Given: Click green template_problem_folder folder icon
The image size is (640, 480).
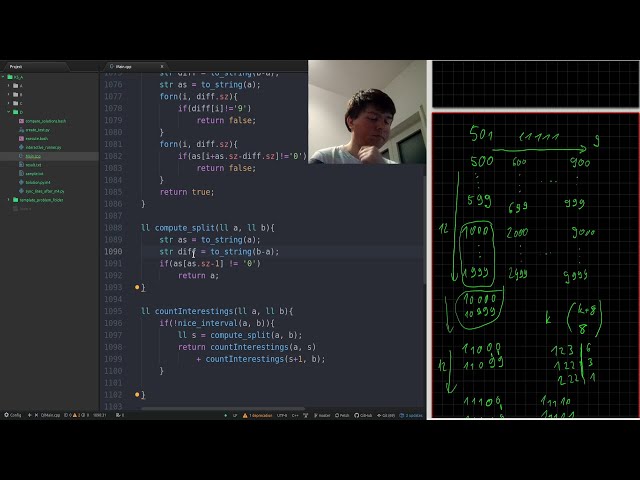Looking at the screenshot, I should [16, 200].
